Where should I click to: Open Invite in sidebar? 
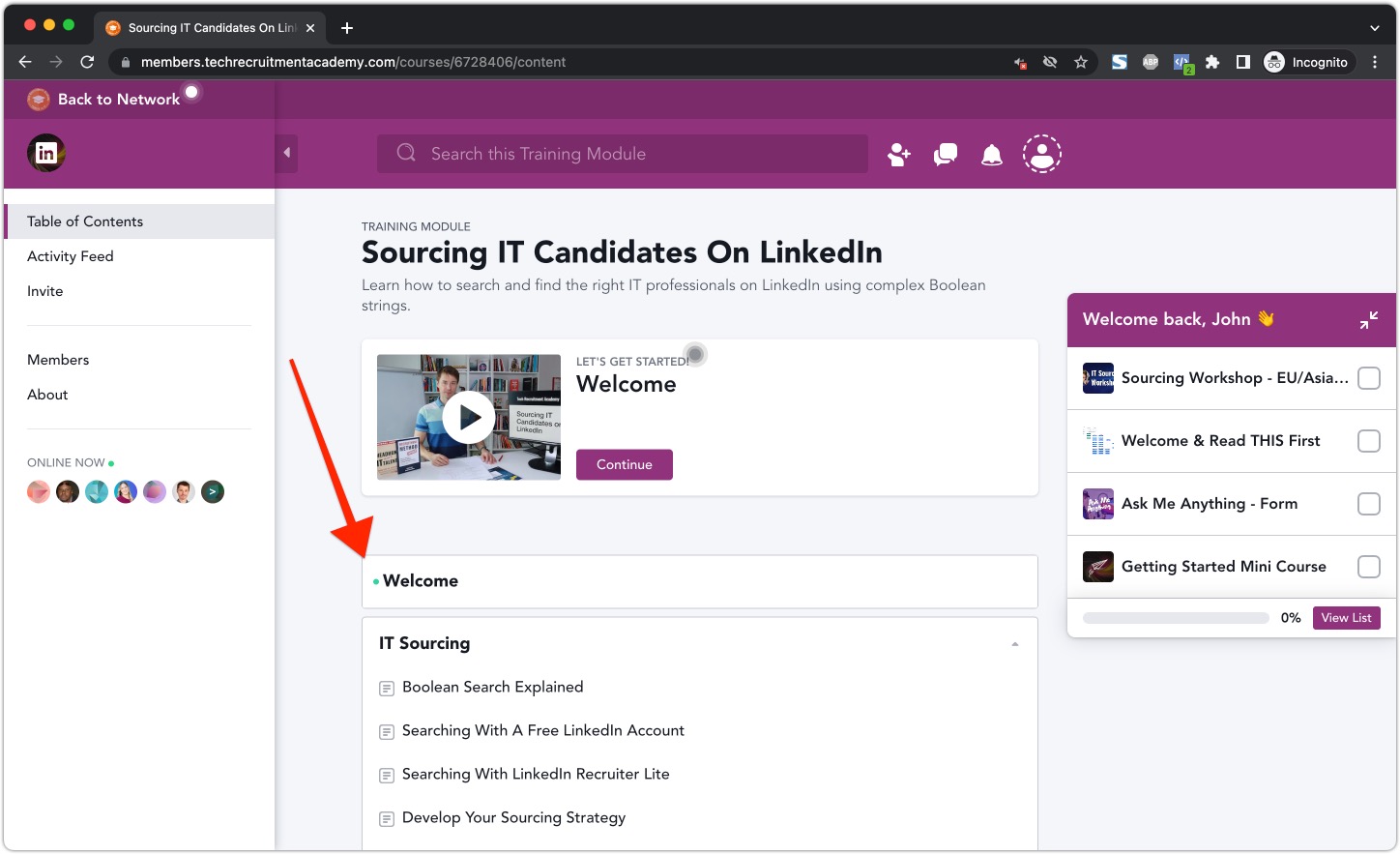[x=45, y=291]
